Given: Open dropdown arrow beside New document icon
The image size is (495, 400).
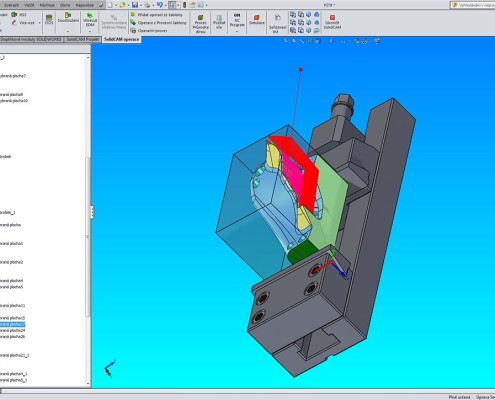Looking at the screenshot, I should click(115, 5).
